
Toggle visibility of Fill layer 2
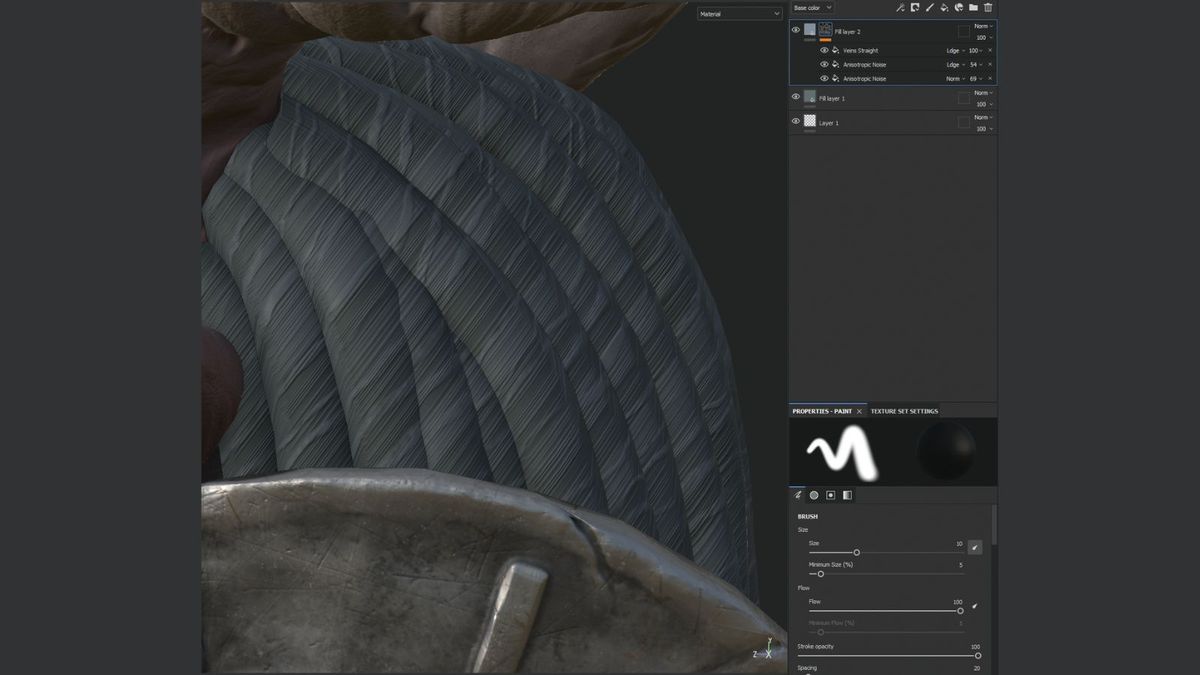(x=795, y=30)
